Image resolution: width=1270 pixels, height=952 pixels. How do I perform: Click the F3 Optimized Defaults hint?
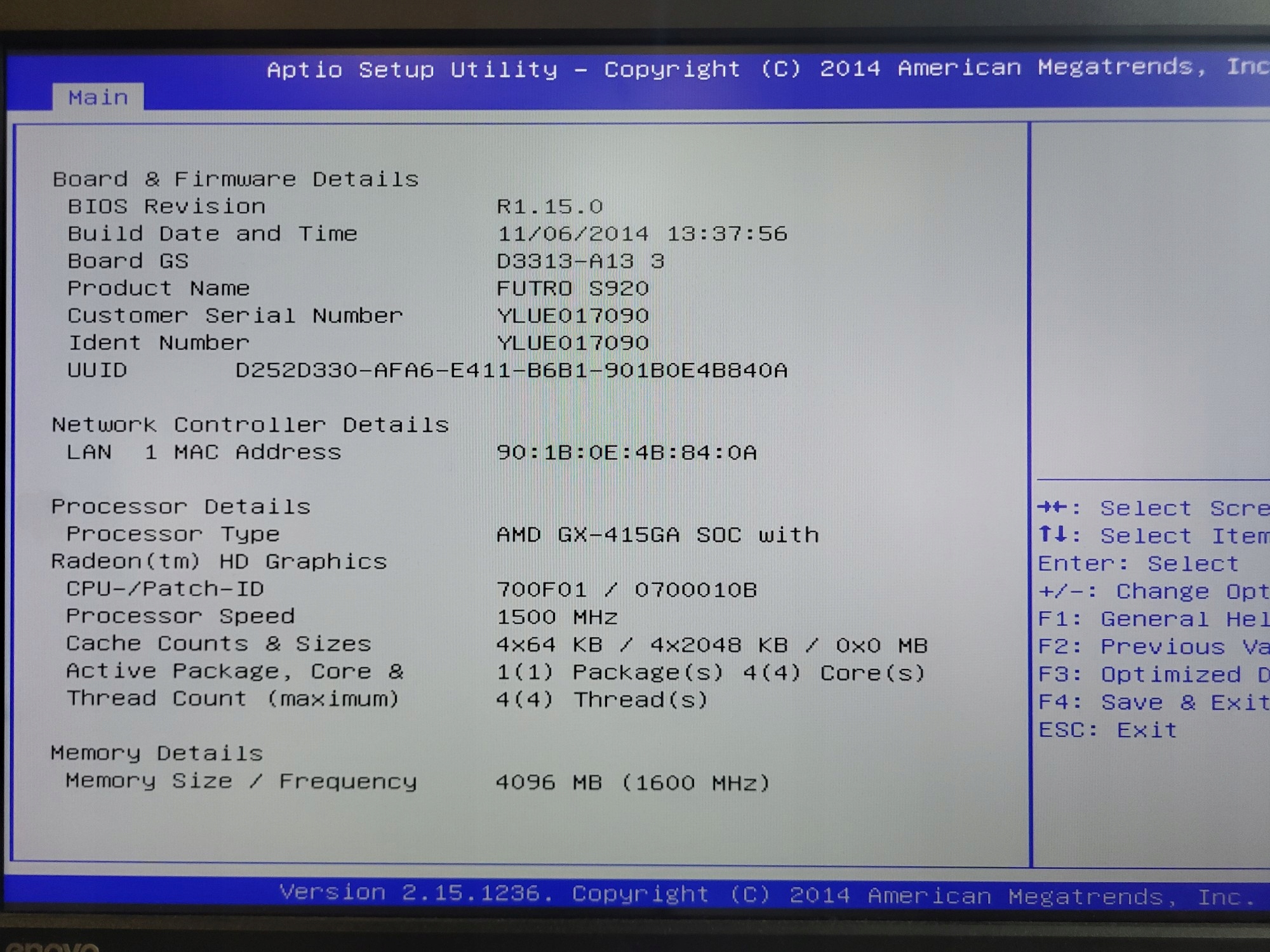[x=1153, y=675]
